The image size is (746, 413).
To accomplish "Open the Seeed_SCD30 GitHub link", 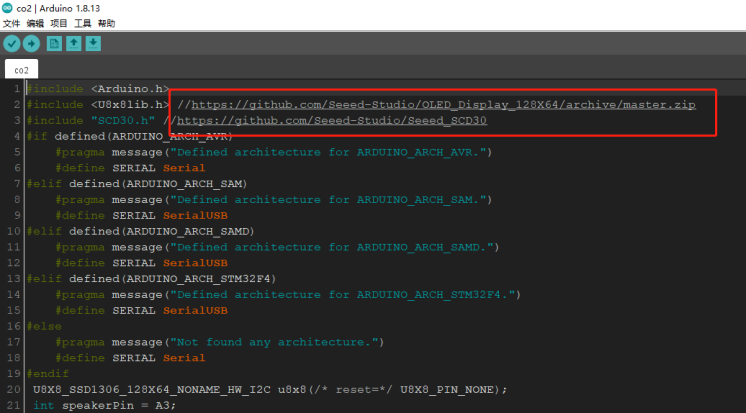I will pyautogui.click(x=332, y=120).
